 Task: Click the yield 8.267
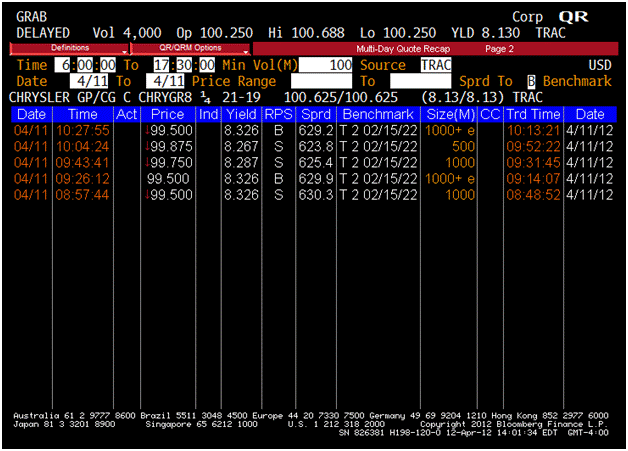pyautogui.click(x=241, y=147)
